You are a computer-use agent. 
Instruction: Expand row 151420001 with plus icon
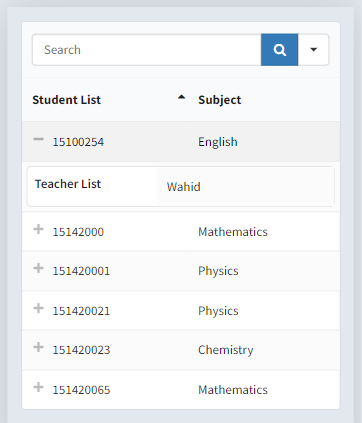39,268
